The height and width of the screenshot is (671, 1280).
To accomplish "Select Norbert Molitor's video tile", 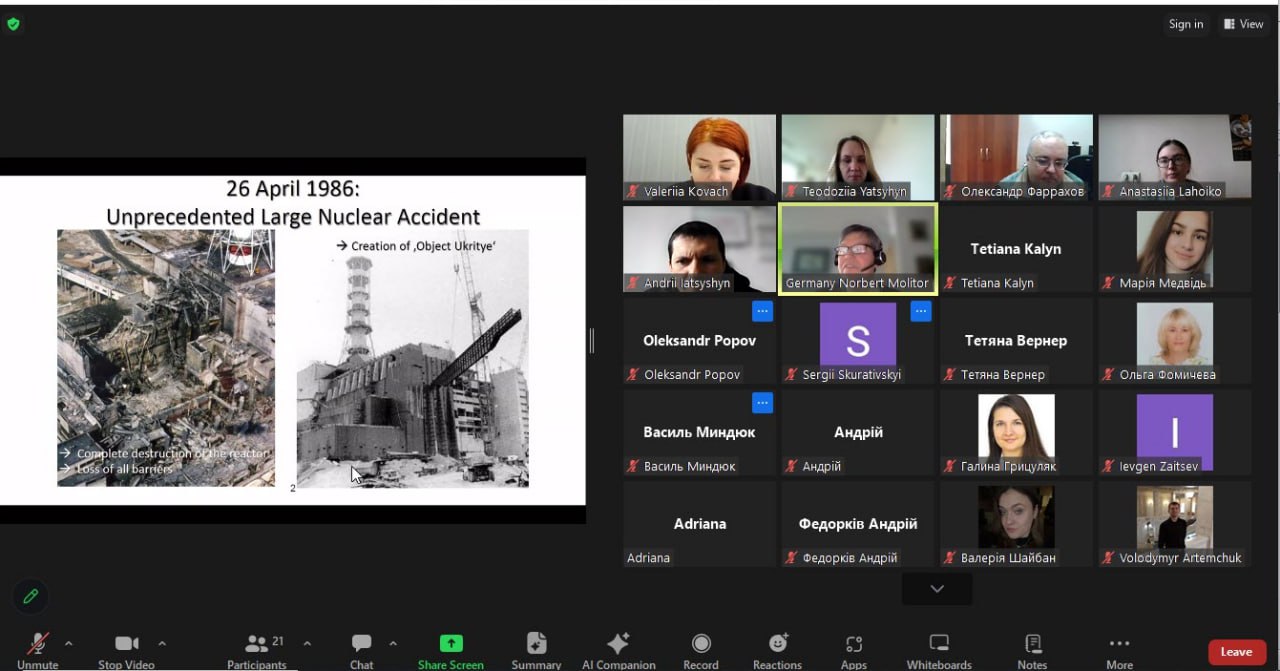I will (x=857, y=248).
